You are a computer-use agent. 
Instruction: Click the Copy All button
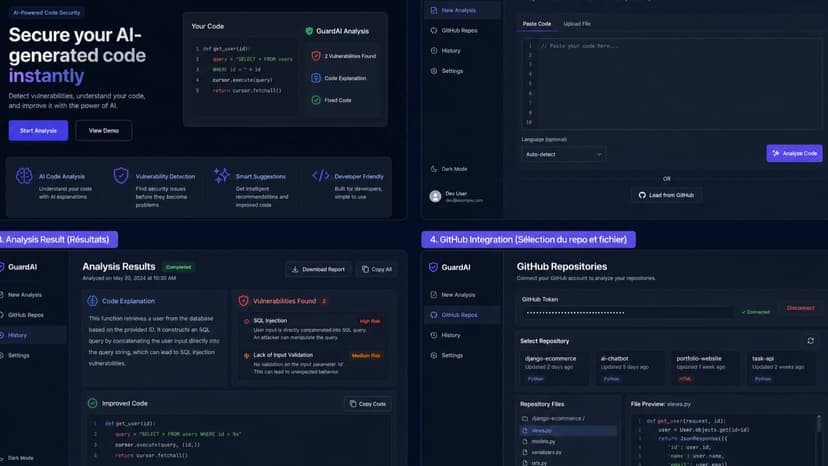(377, 269)
